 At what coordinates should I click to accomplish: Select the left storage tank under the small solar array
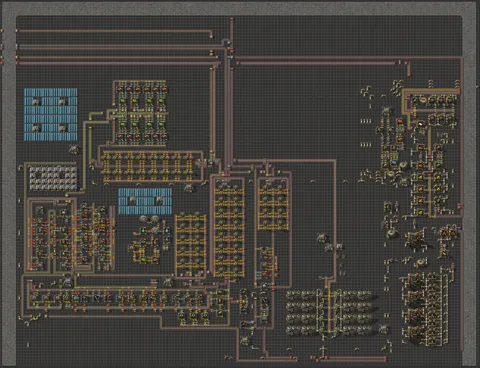144,219
